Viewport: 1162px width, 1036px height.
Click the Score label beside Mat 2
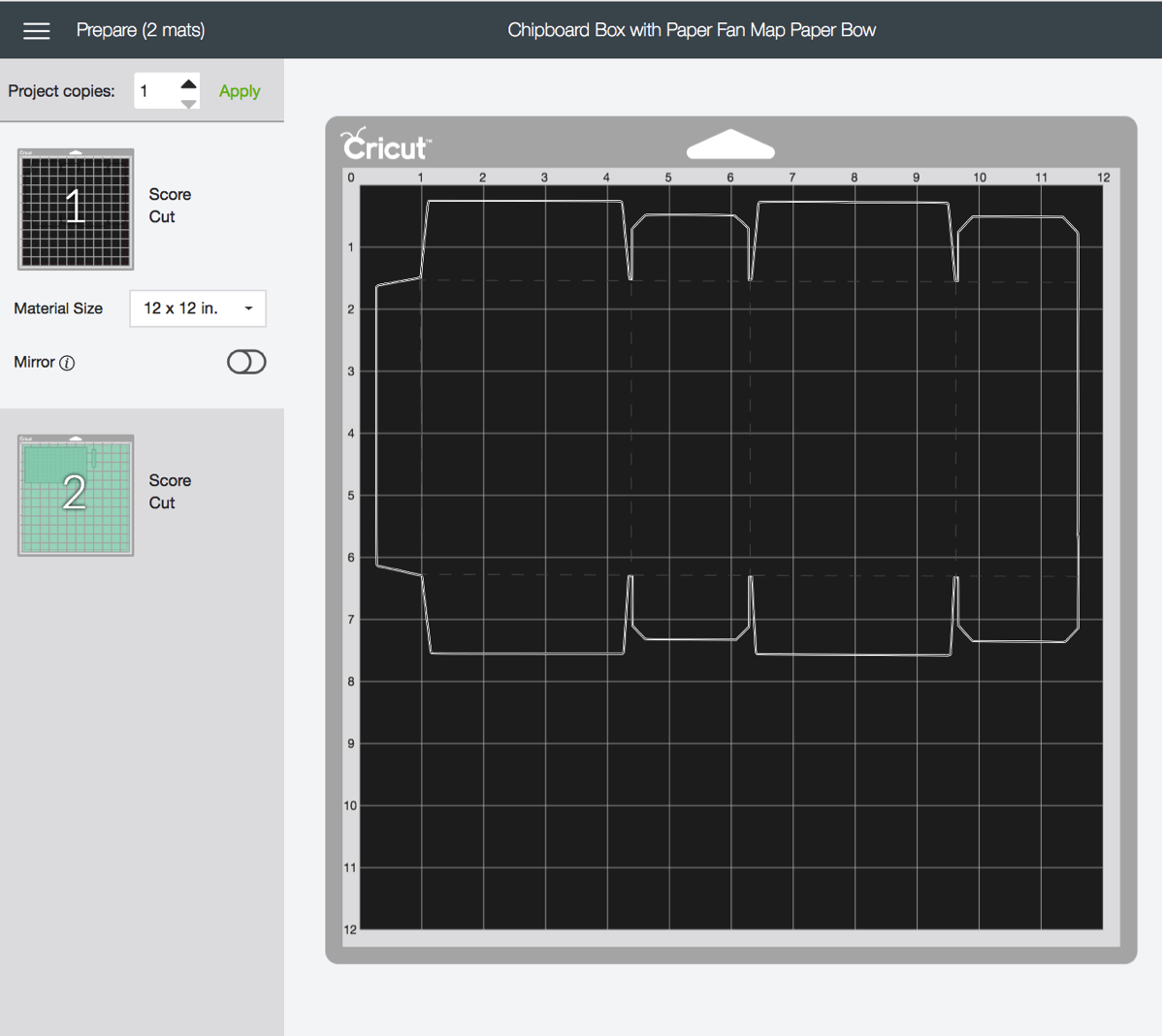tap(170, 480)
